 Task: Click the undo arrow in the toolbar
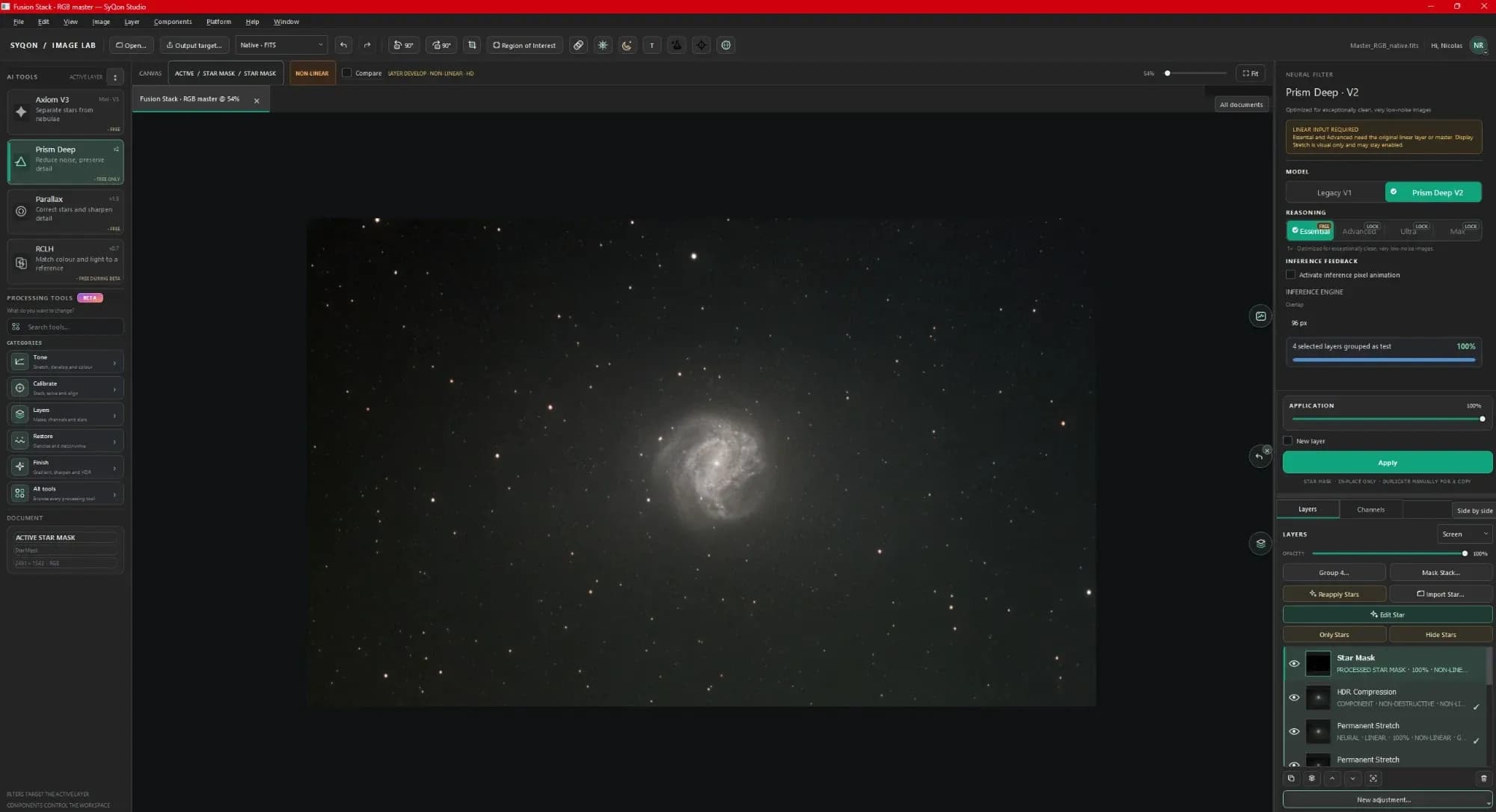tap(343, 45)
